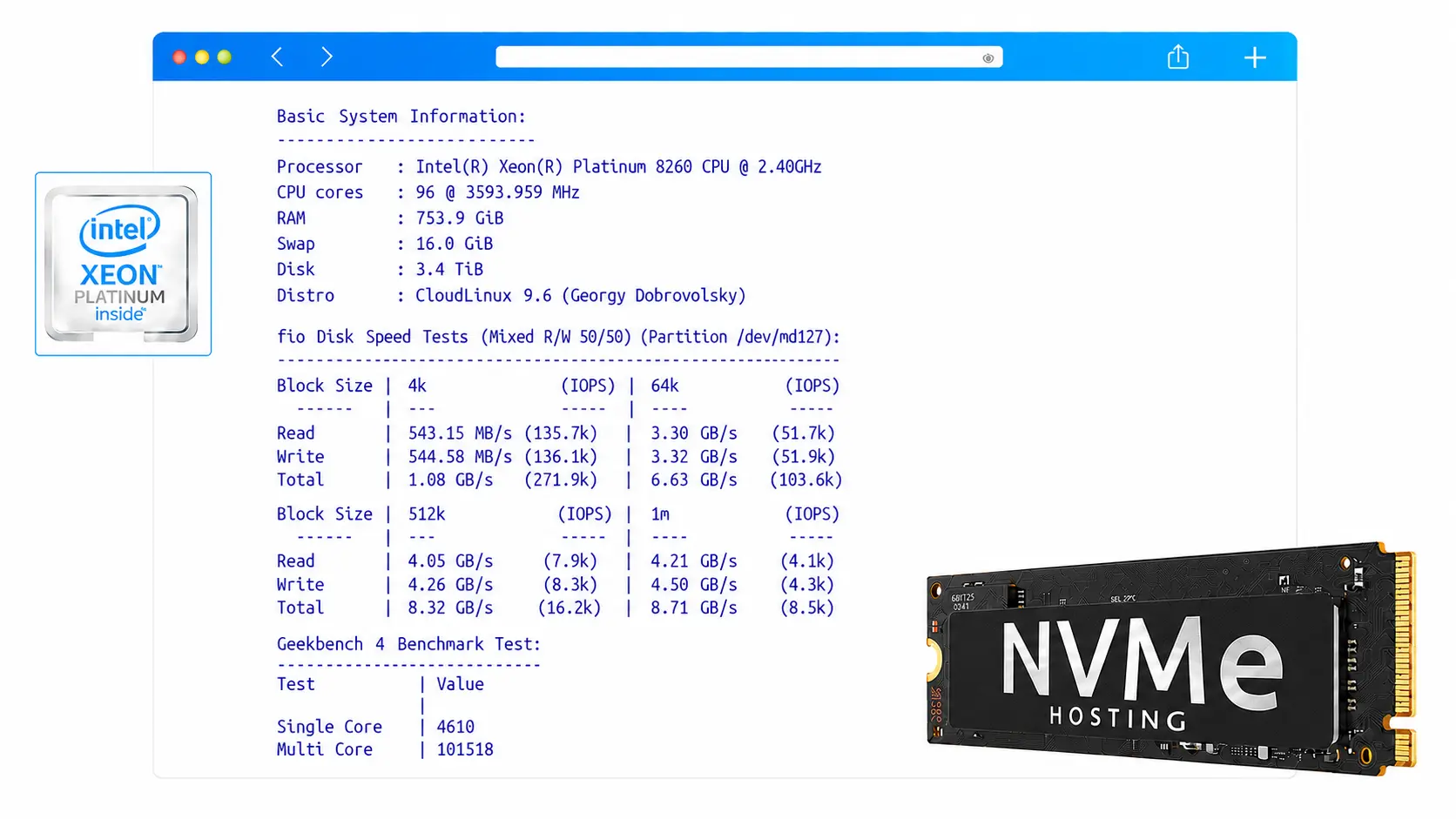Click the red close window dot
The width and height of the screenshot is (1456, 819).
[x=179, y=57]
